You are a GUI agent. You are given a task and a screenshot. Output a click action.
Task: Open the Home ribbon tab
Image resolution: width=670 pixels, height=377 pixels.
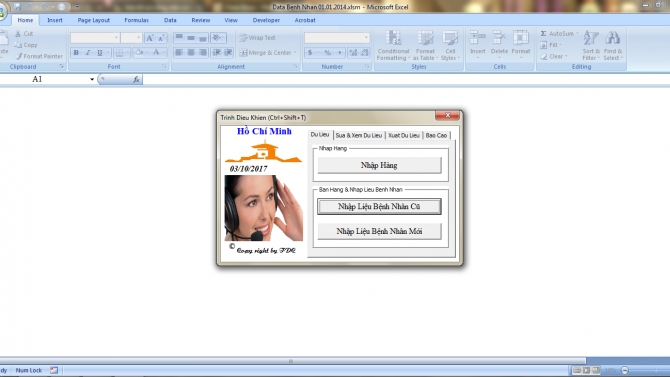click(25, 20)
